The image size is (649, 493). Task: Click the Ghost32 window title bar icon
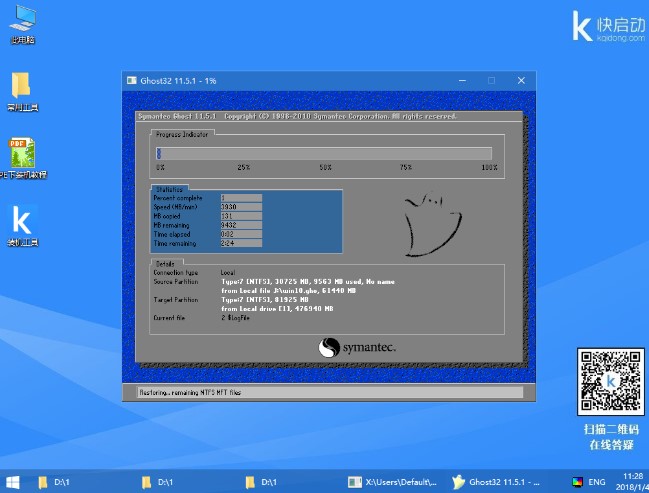[132, 80]
